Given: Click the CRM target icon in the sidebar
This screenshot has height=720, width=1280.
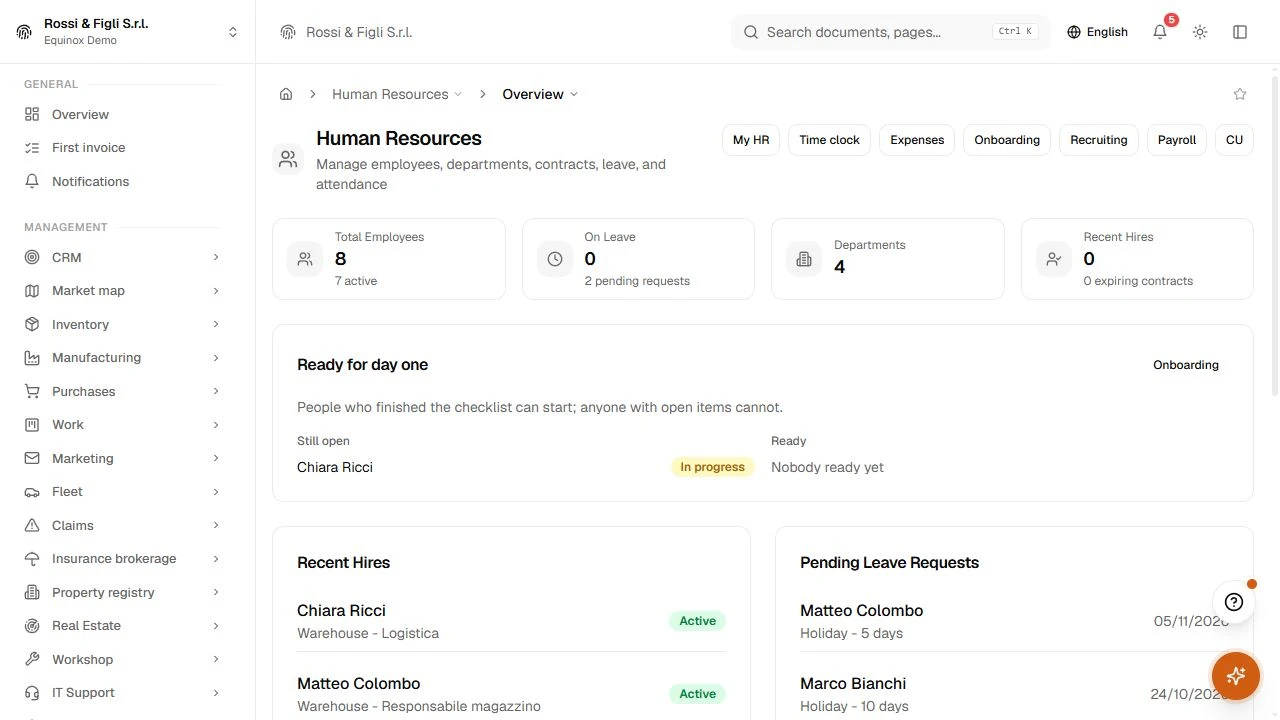Looking at the screenshot, I should pyautogui.click(x=32, y=257).
